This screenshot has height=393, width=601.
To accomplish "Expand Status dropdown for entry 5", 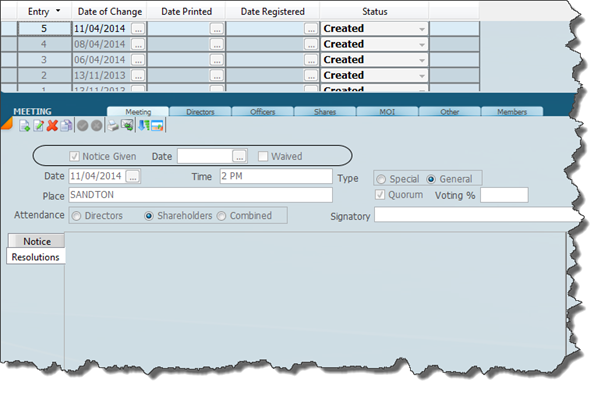I will click(x=422, y=29).
